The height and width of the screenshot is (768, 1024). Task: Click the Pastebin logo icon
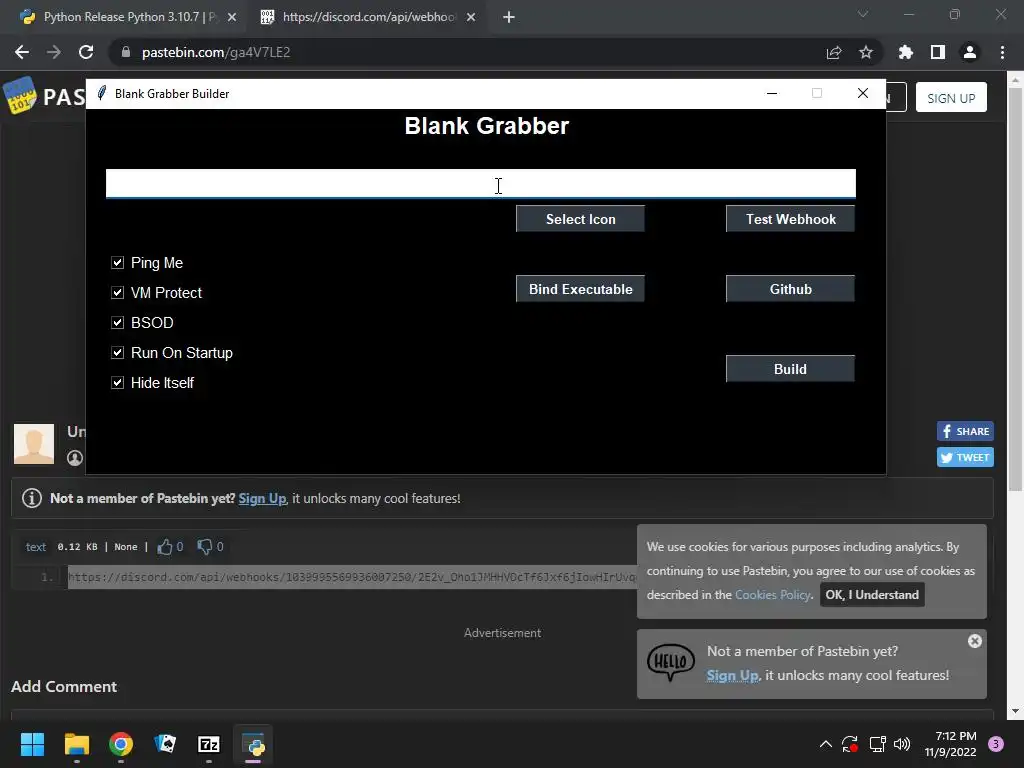click(x=20, y=95)
